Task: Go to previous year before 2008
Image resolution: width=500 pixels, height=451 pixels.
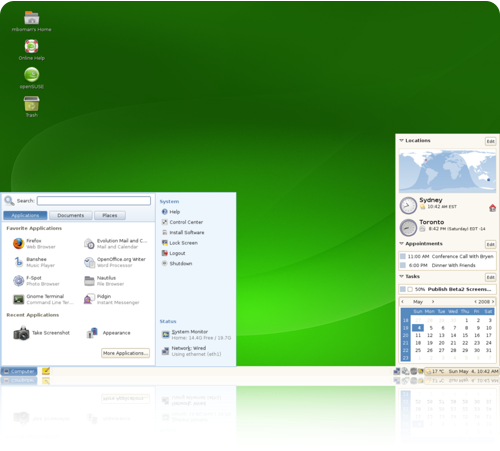Action: click(475, 302)
